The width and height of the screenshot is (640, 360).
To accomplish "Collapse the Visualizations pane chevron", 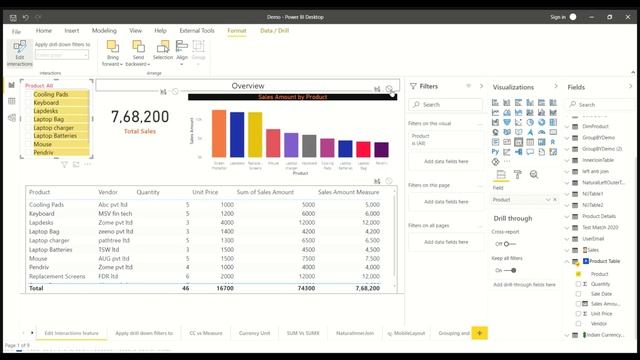I will tap(556, 87).
